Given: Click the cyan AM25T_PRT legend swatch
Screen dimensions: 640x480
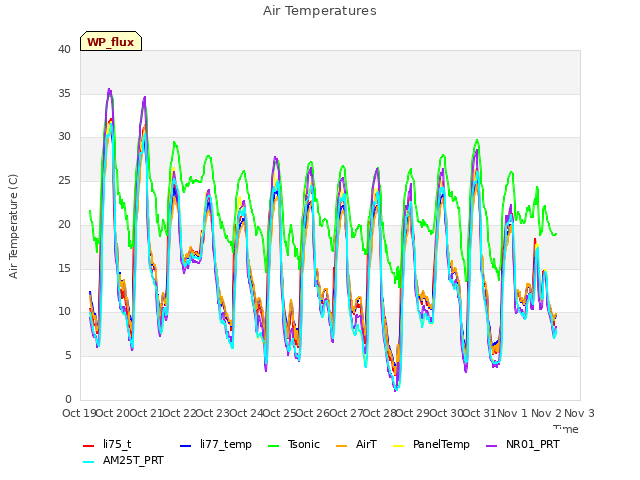Looking at the screenshot, I should 89,462.
